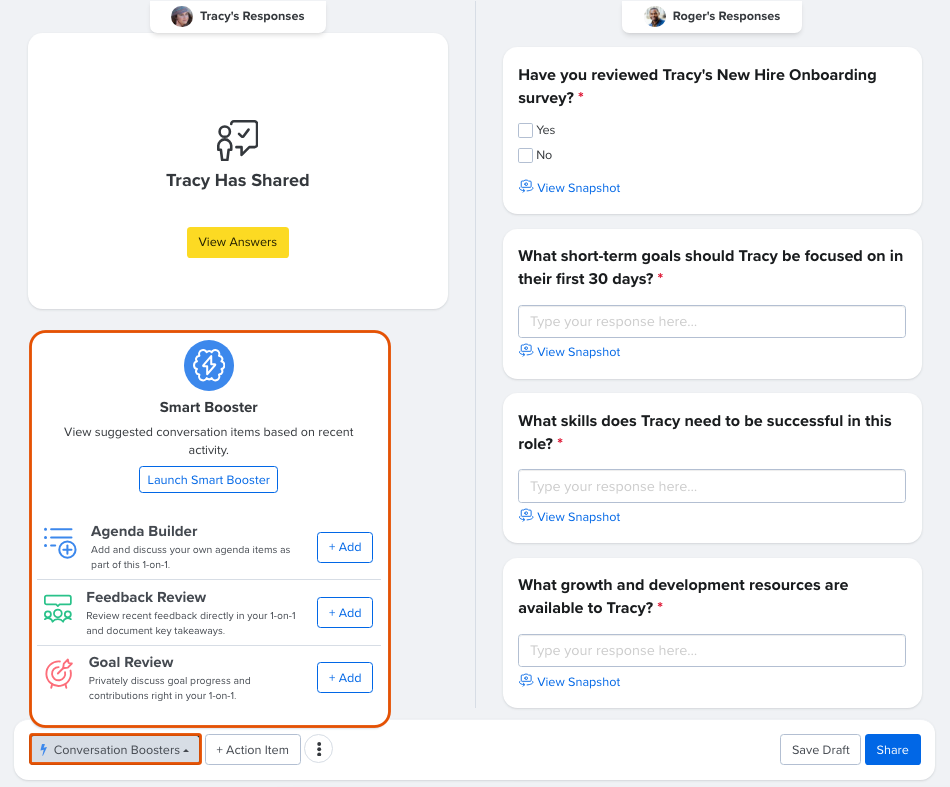The height and width of the screenshot is (787, 950).
Task: Click the Tracy Has Shared person icon
Action: 237,141
